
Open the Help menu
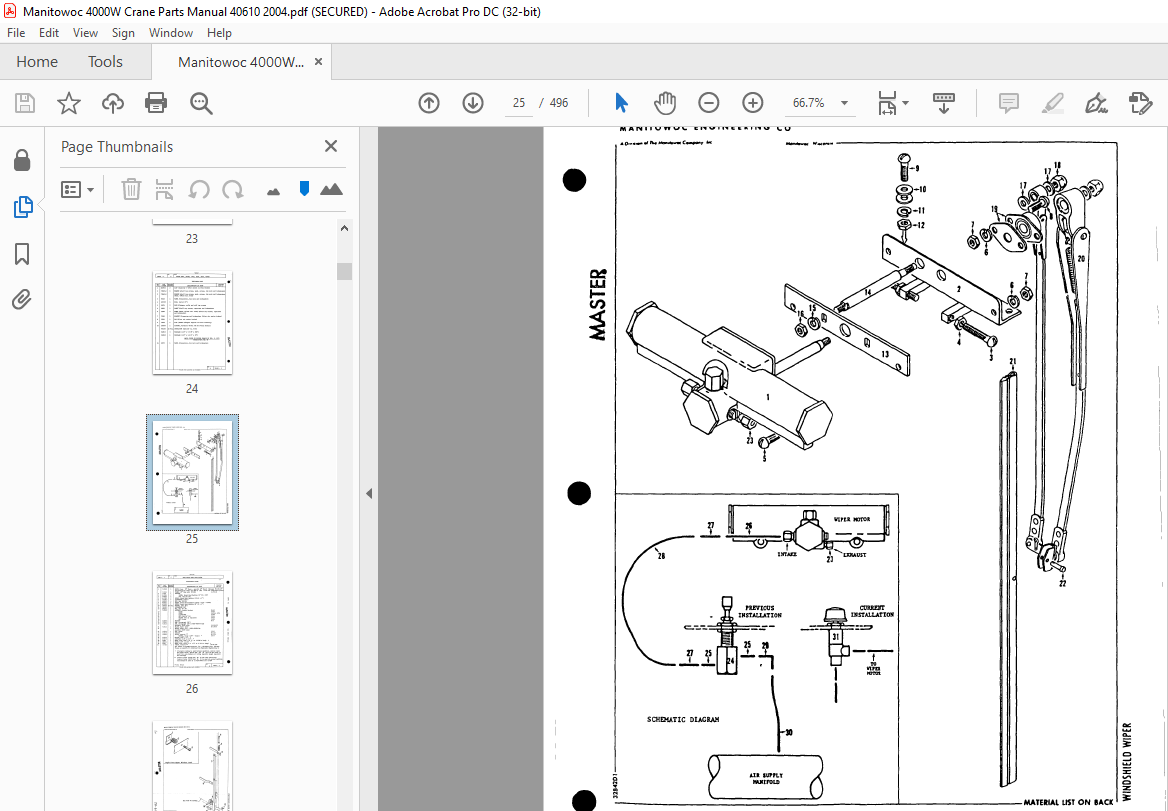point(219,33)
